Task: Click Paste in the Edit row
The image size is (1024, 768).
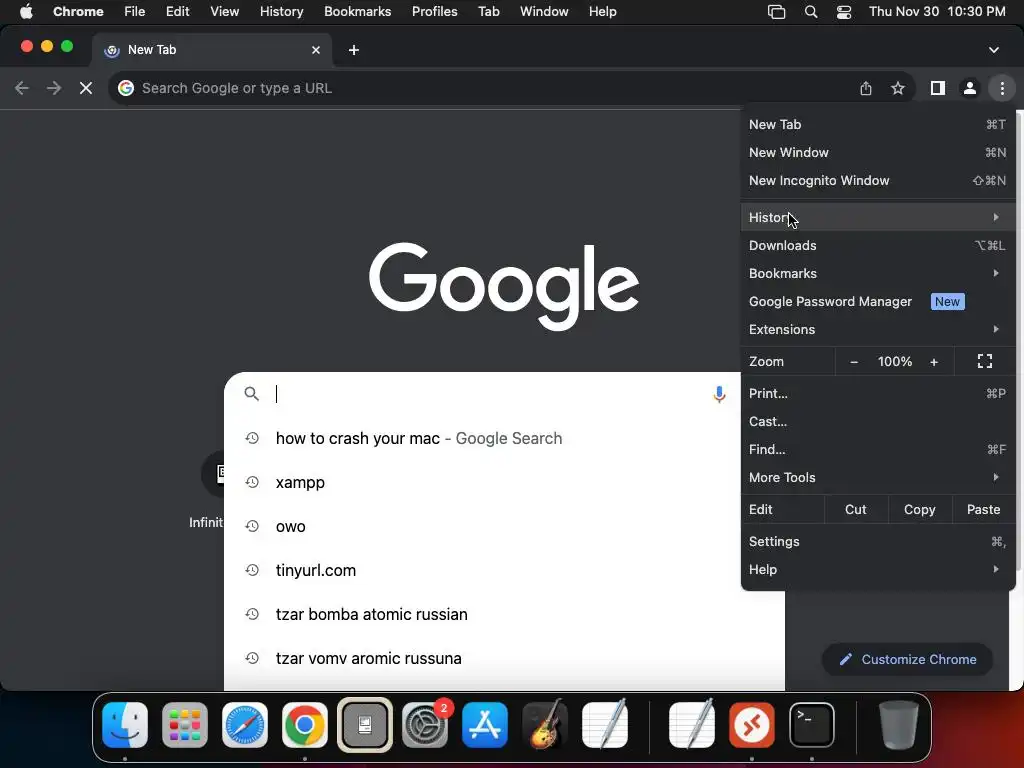Action: [x=983, y=509]
